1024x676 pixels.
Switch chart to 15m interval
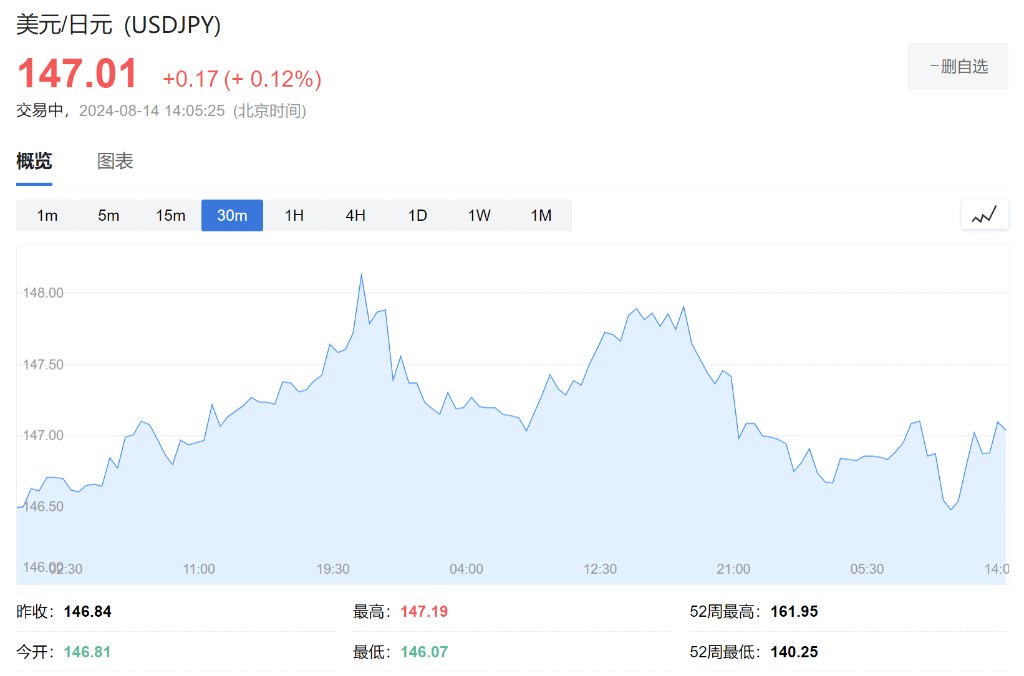[170, 216]
